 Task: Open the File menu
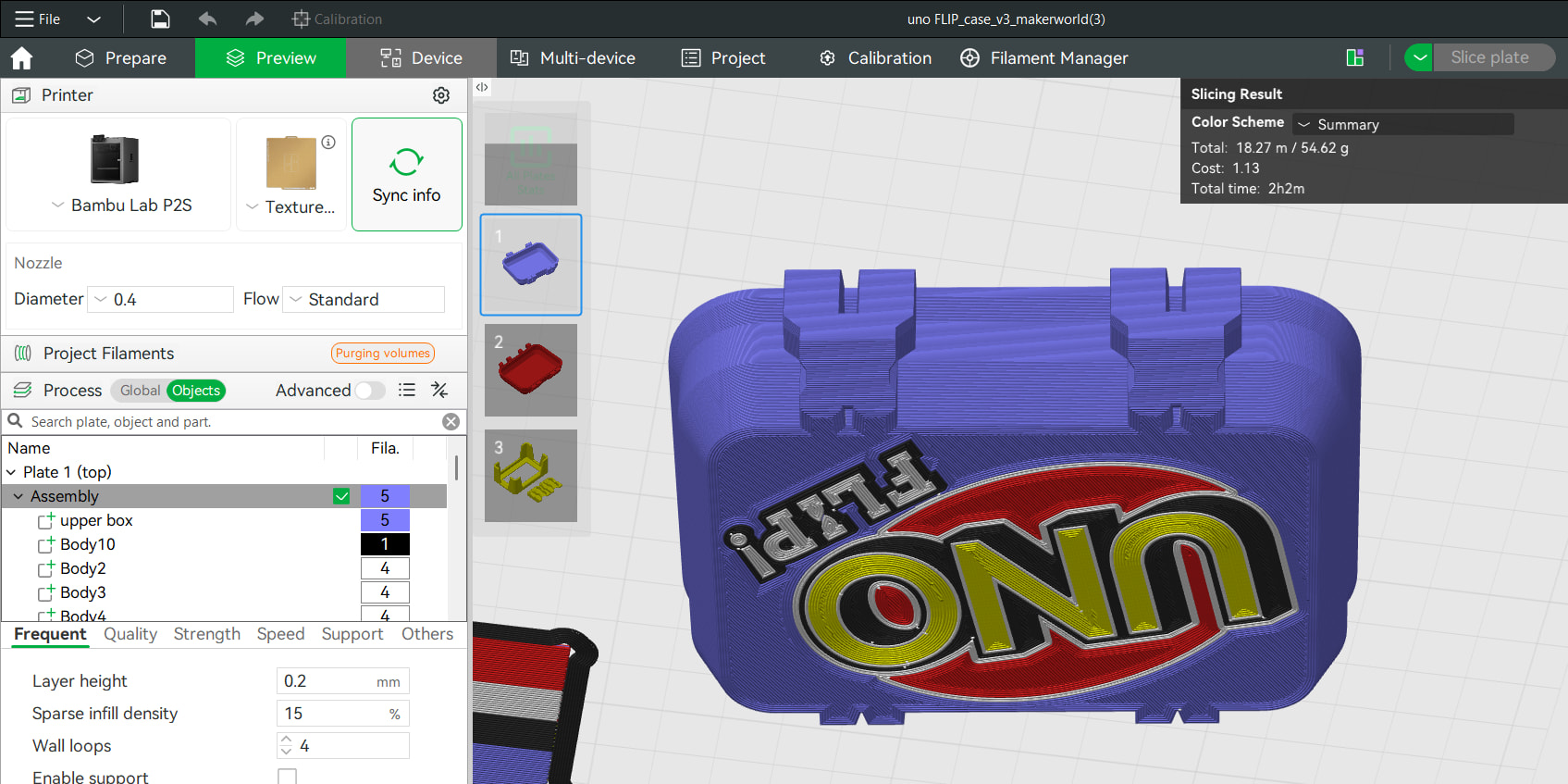(x=38, y=19)
